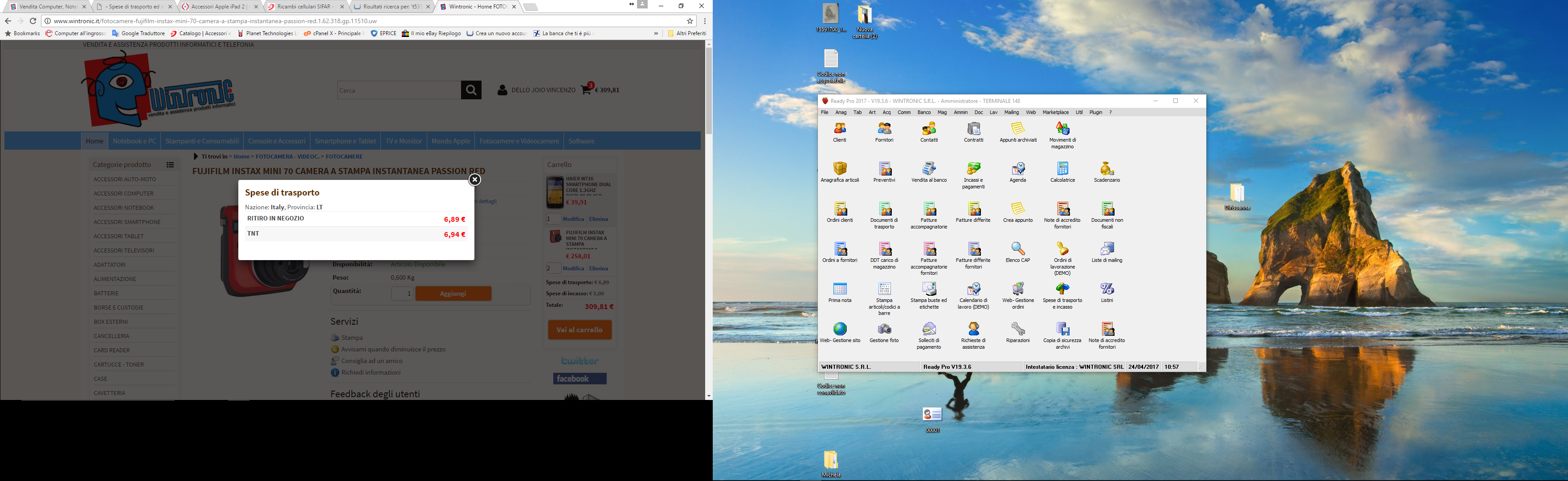Open Movimenti di magazzino icon

tap(1063, 128)
